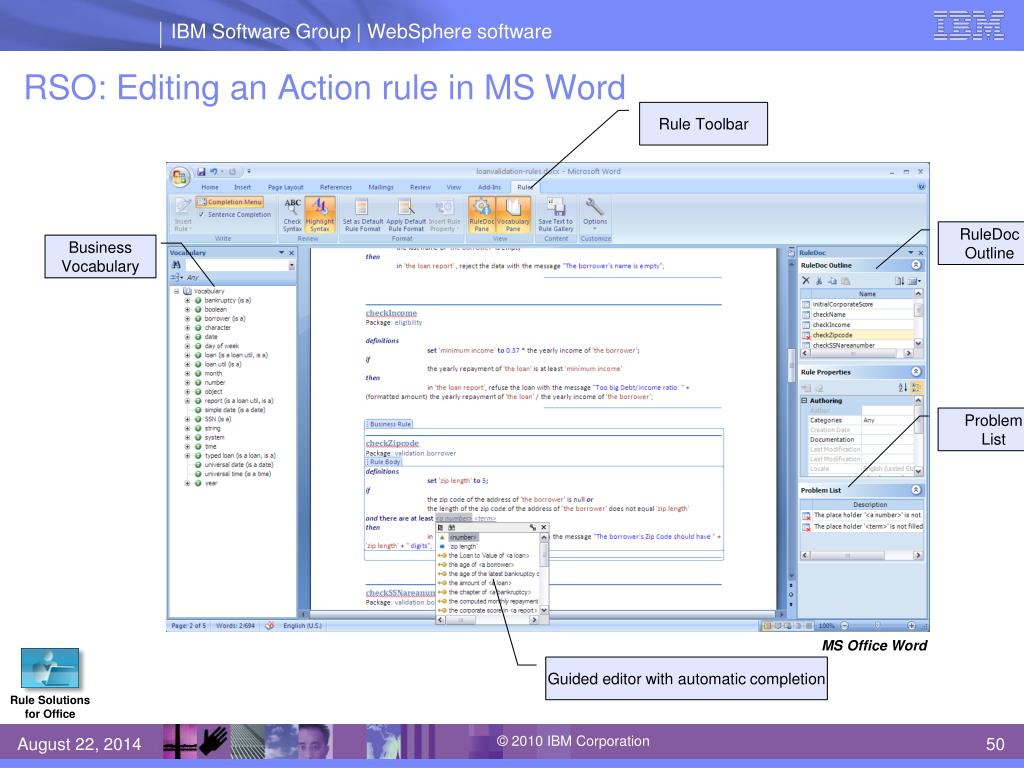Click the cut scissors icon in RuleDoc Outline
The width and height of the screenshot is (1024, 768).
coord(819,281)
